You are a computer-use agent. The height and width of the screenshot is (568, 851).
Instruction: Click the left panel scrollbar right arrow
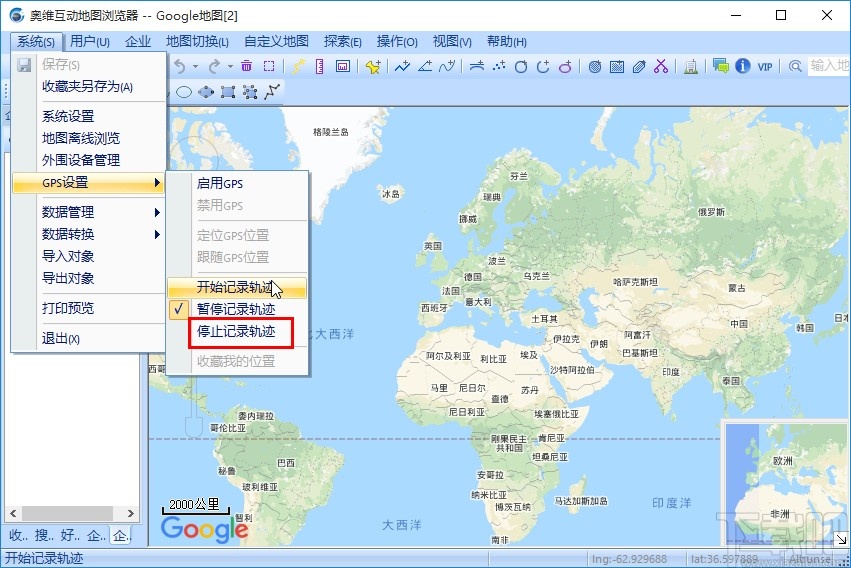(x=131, y=513)
